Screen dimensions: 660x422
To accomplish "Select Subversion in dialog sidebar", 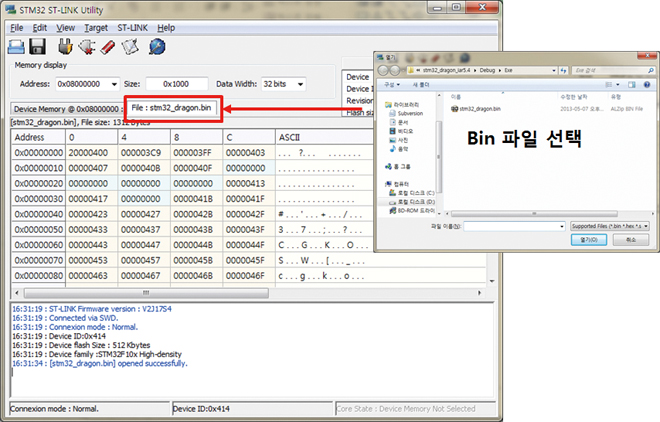I will [x=407, y=113].
